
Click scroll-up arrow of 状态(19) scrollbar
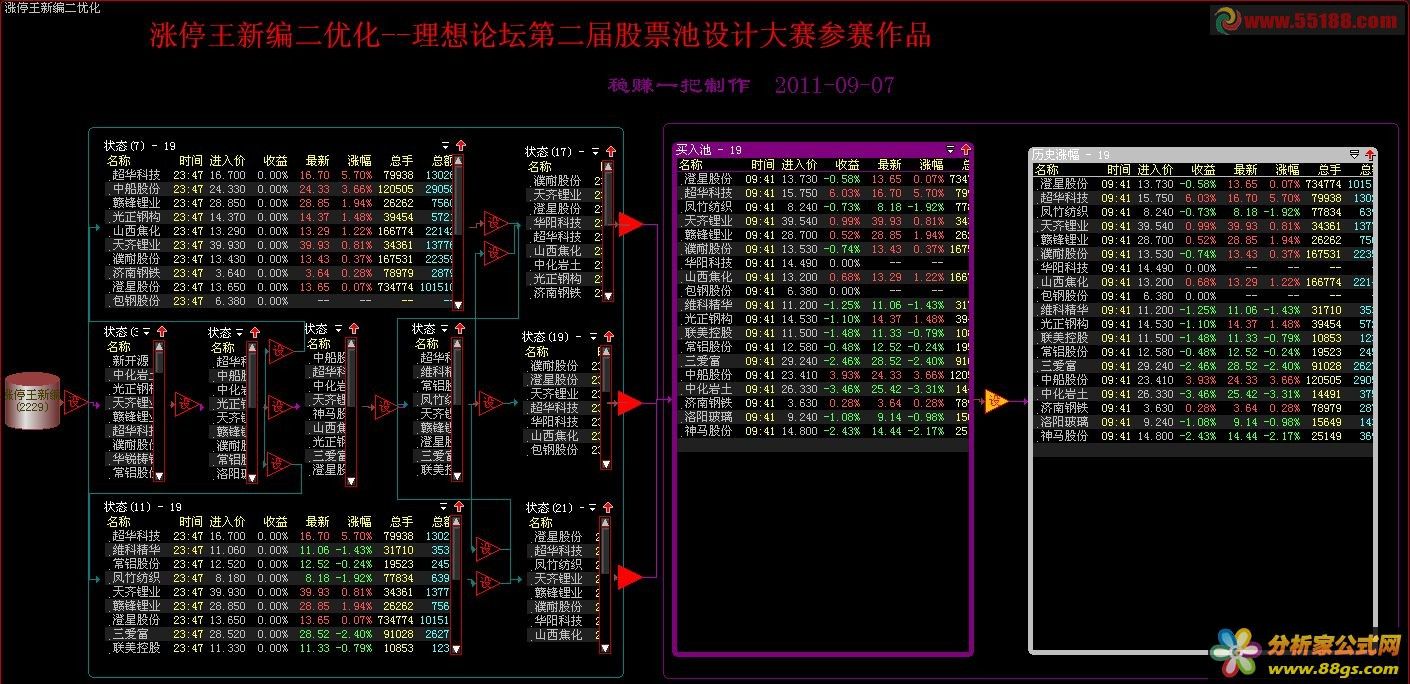605,352
